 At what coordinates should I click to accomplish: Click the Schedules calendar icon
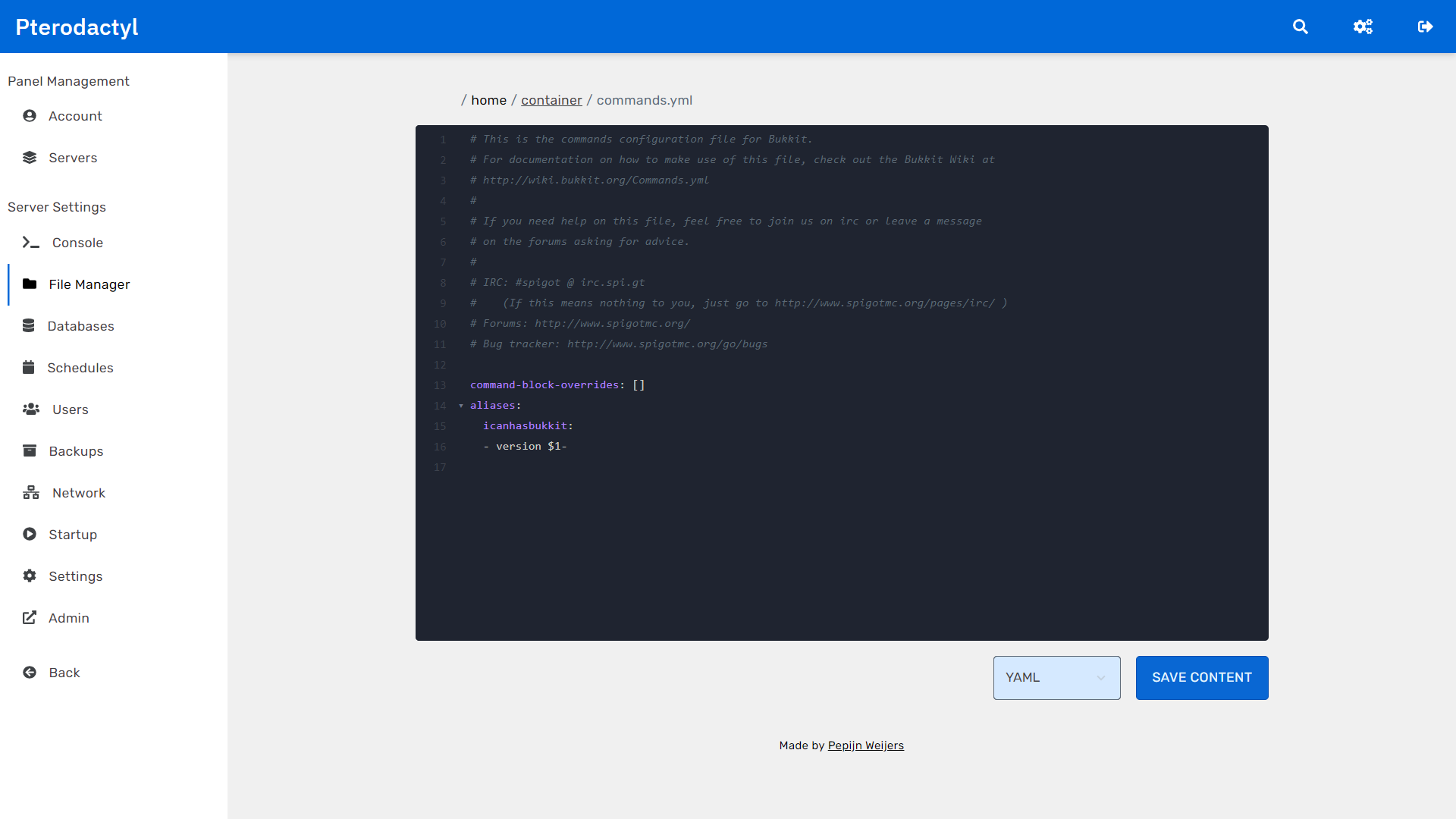29,368
